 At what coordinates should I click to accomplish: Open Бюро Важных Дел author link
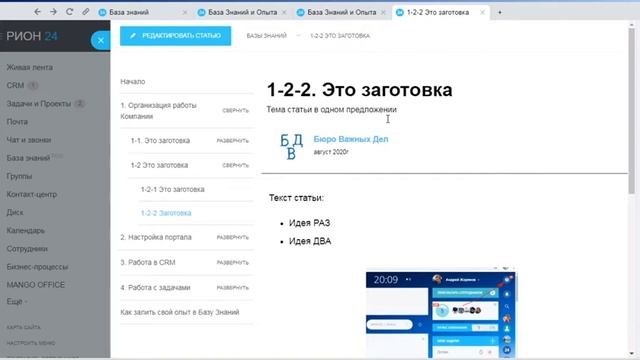click(351, 139)
